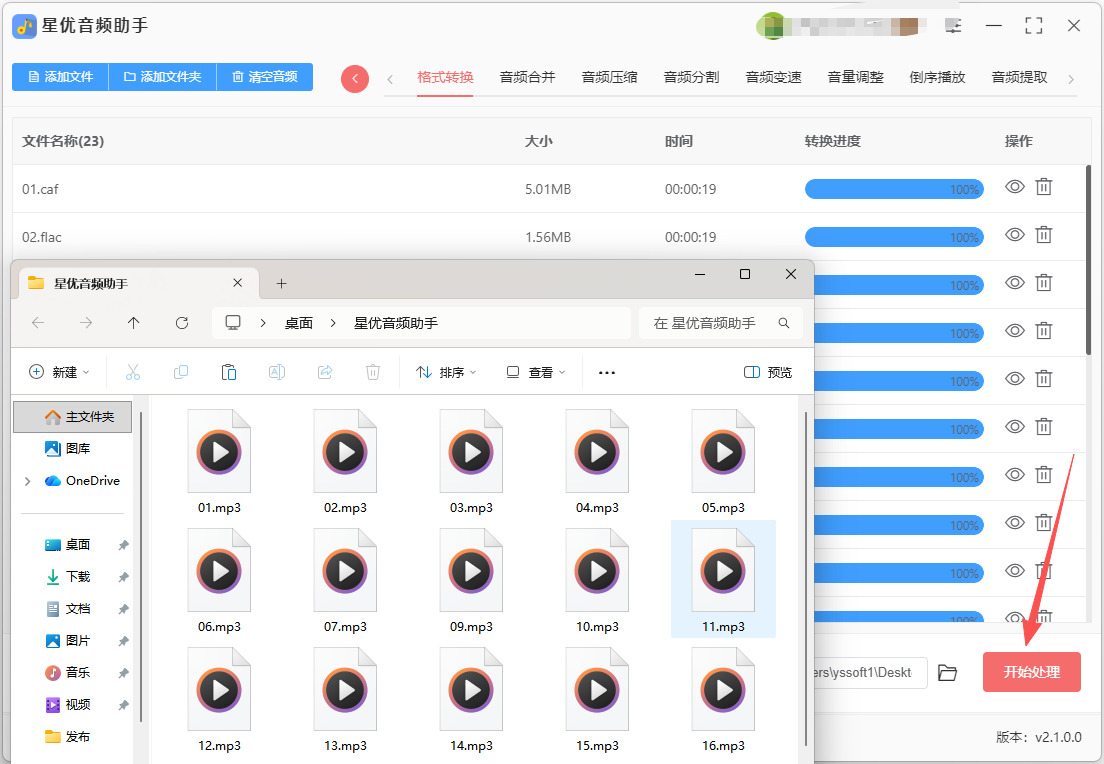Click the back arrow in File Explorer
Image resolution: width=1104 pixels, height=764 pixels.
coord(38,322)
